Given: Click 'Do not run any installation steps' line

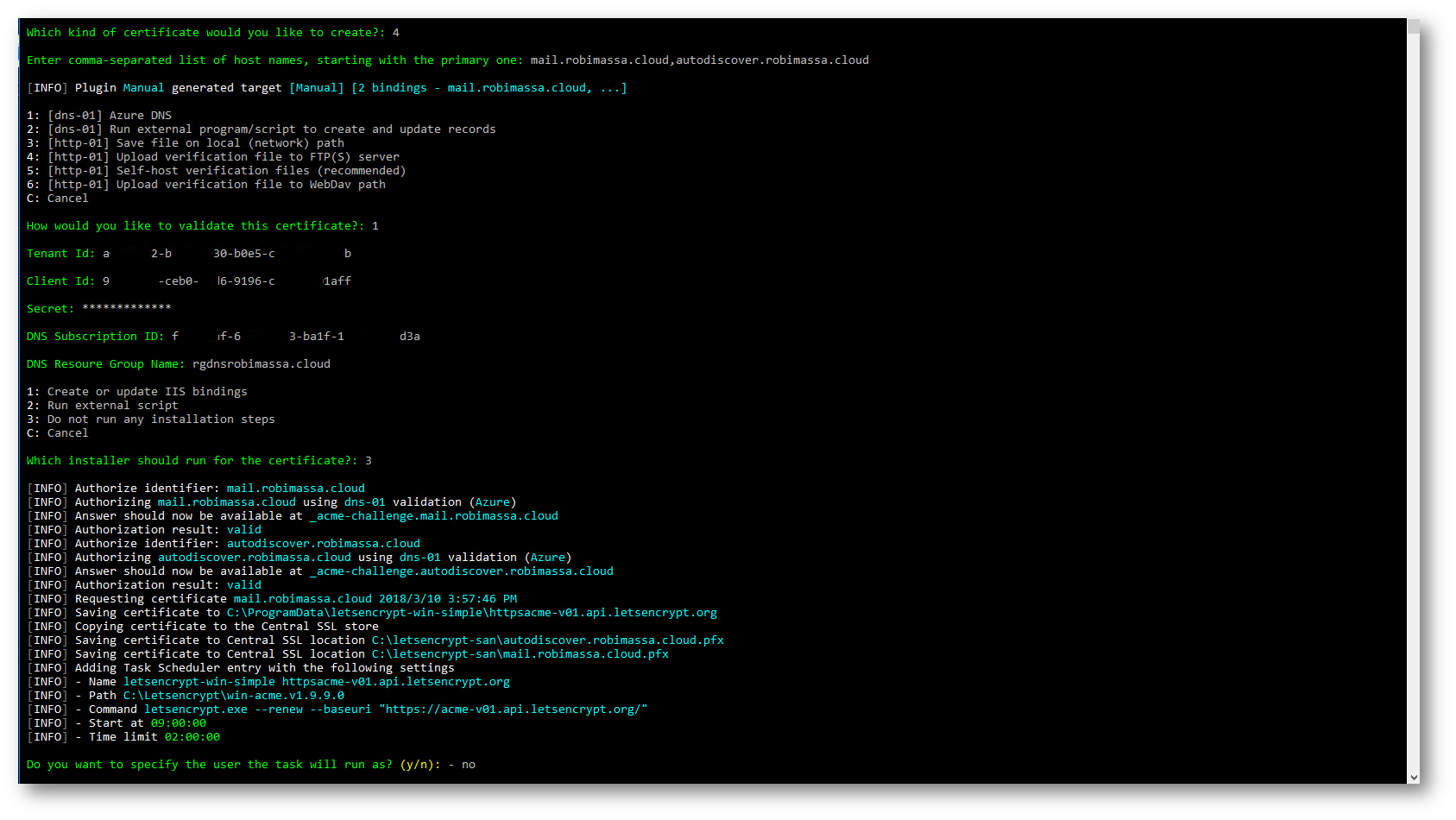Looking at the screenshot, I should coord(161,419).
